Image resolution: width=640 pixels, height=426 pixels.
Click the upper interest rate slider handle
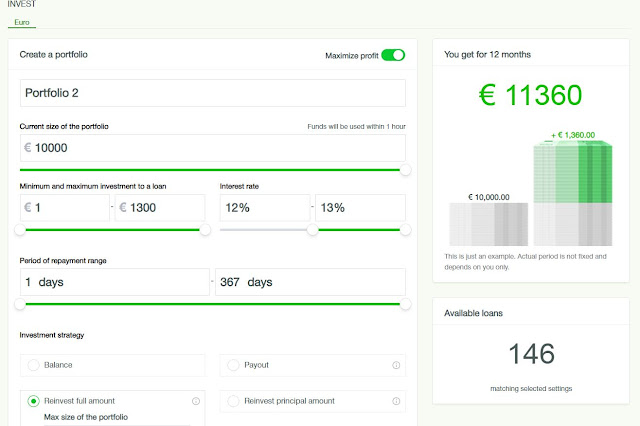[405, 230]
